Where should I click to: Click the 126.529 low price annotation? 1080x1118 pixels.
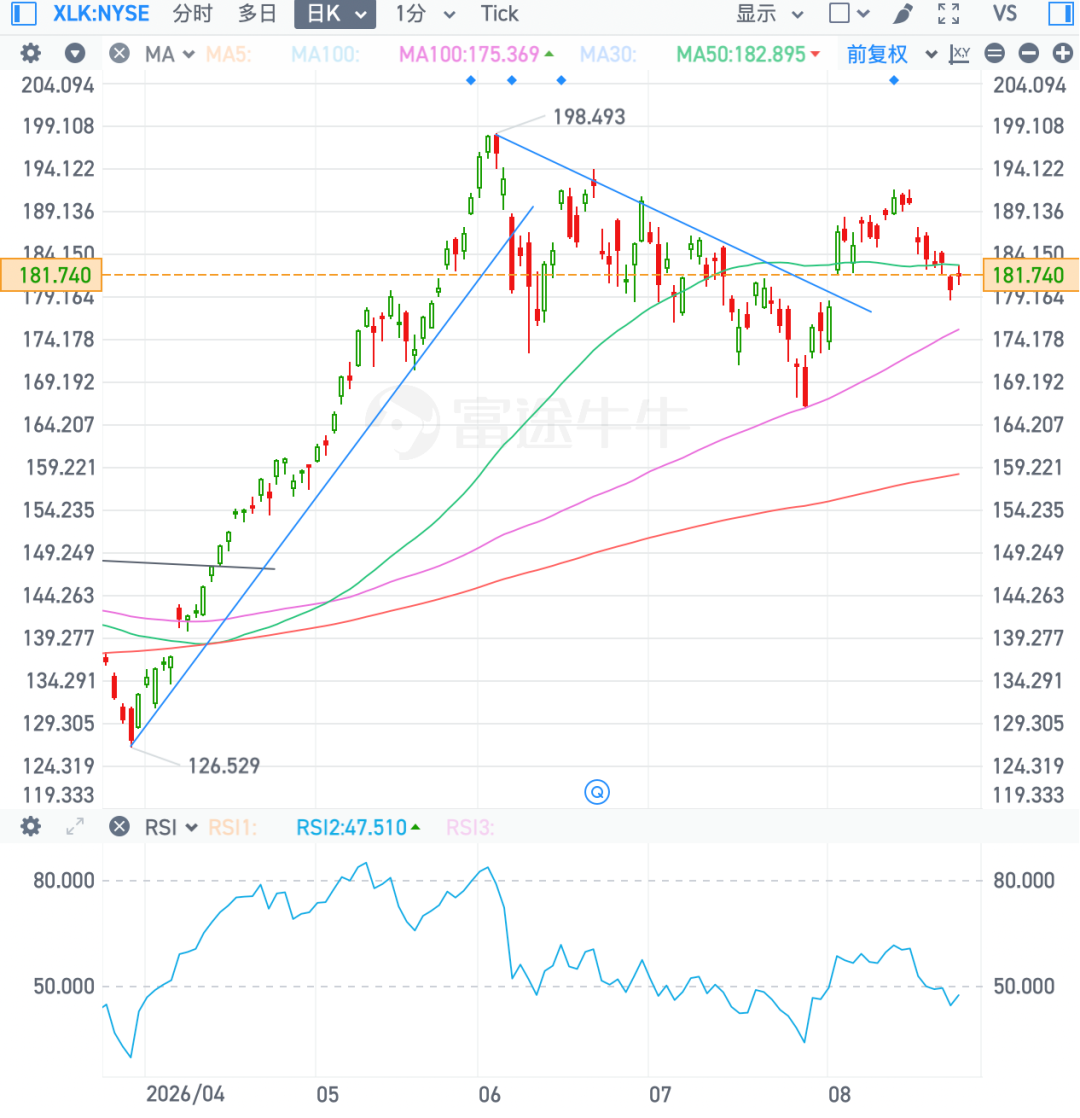(x=224, y=766)
